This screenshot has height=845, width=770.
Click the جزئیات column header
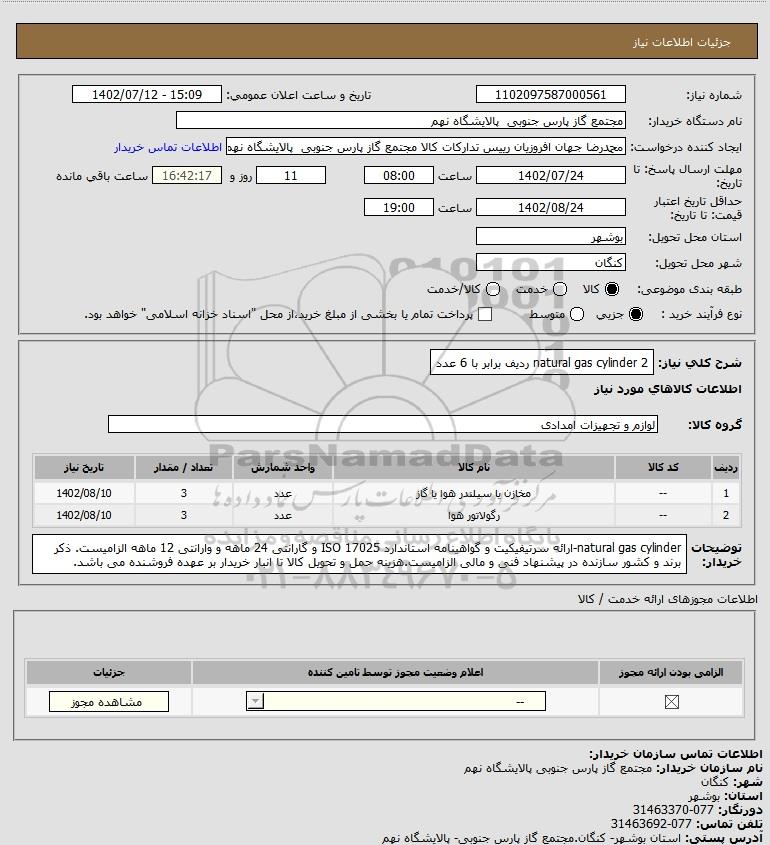tap(109, 673)
